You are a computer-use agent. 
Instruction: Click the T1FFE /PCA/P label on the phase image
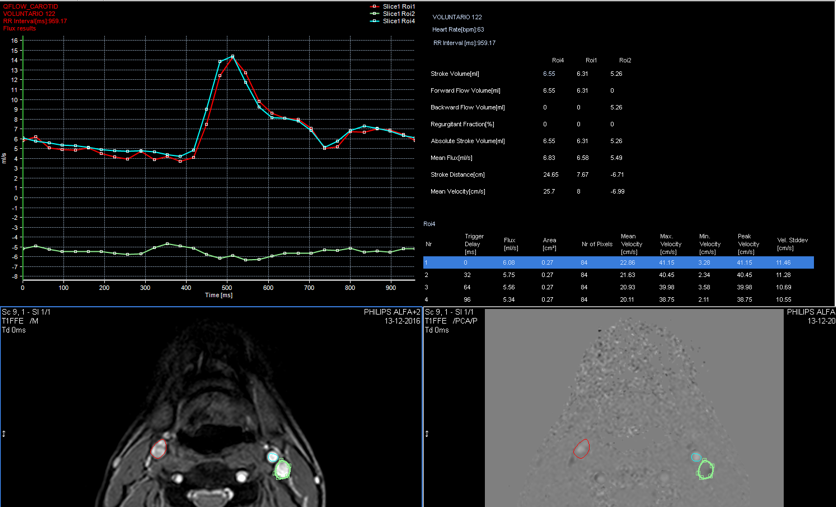pos(451,321)
